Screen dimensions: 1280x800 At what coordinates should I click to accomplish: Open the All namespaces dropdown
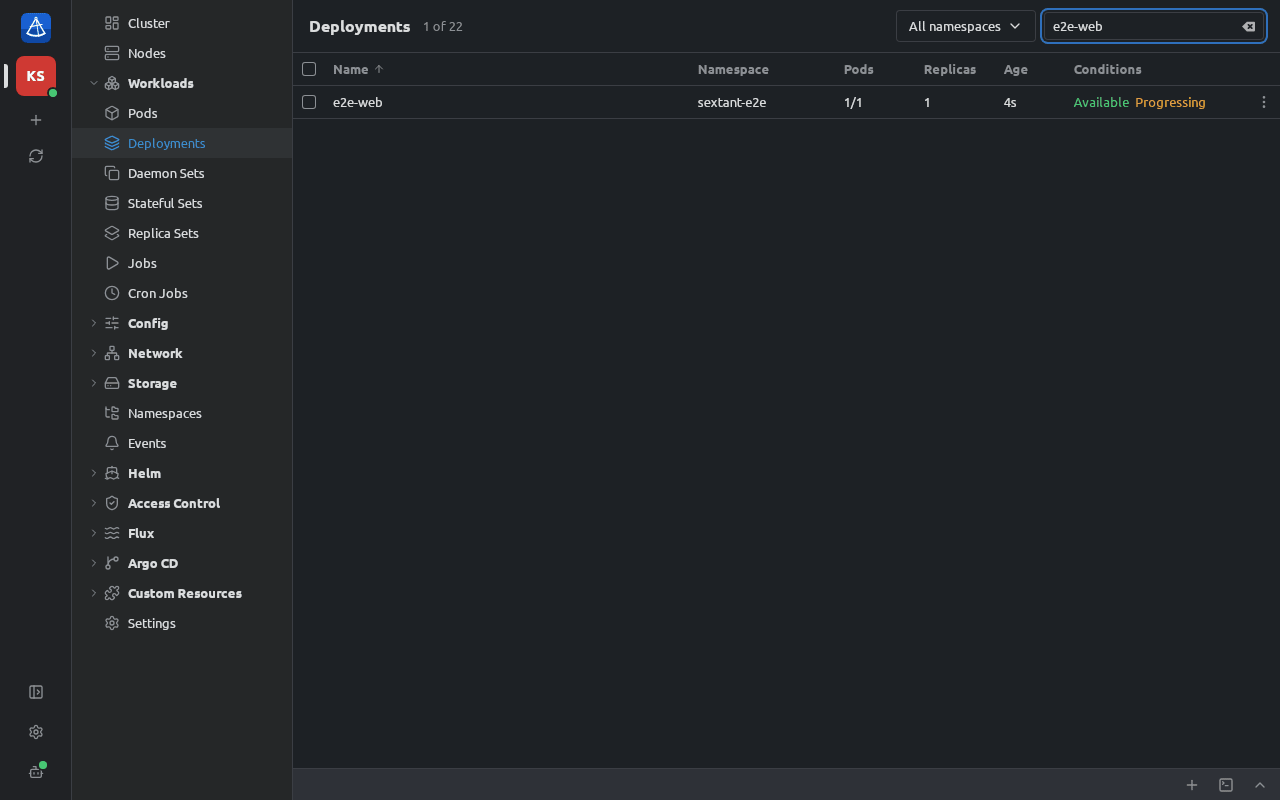click(965, 26)
